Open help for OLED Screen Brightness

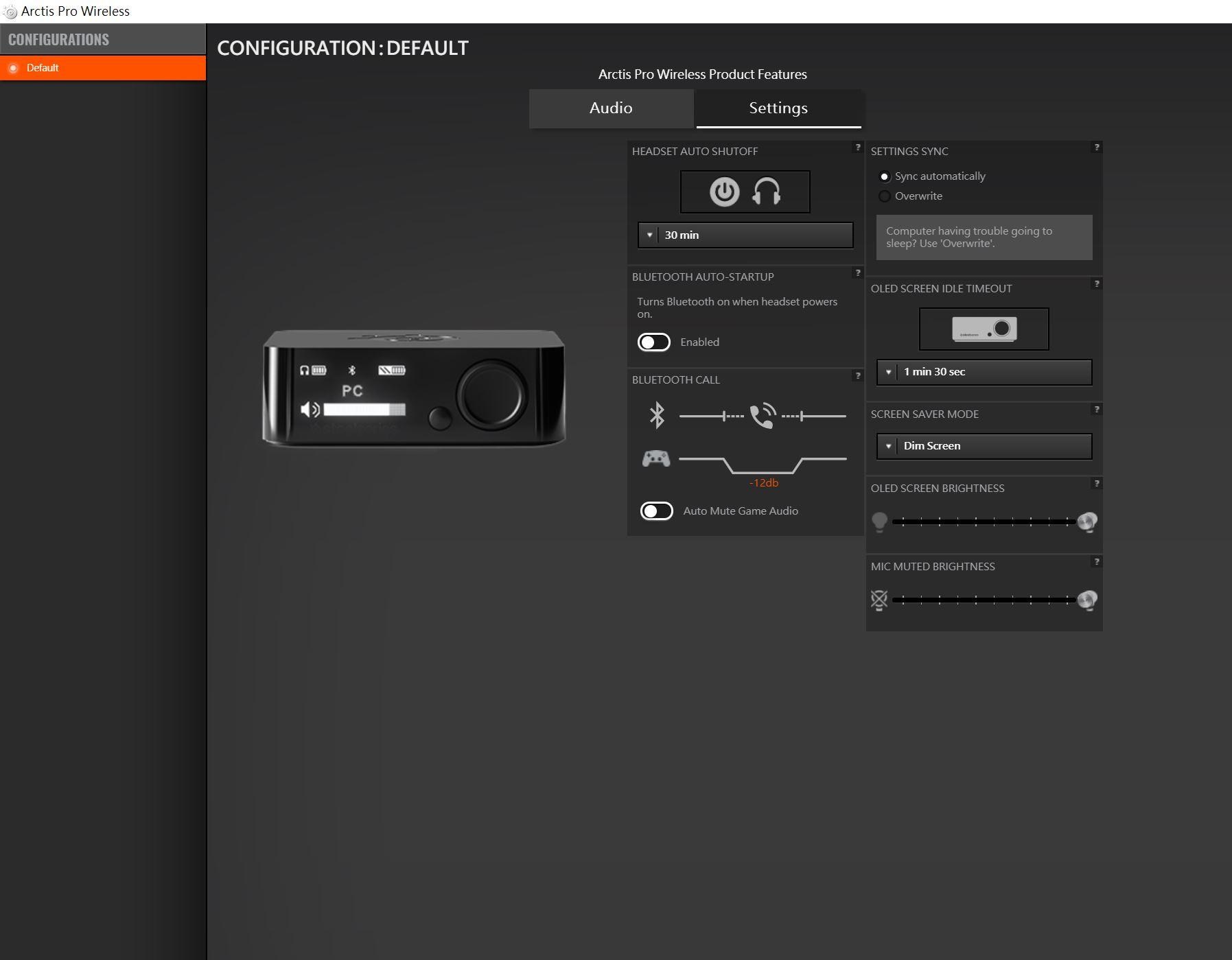tap(1097, 483)
